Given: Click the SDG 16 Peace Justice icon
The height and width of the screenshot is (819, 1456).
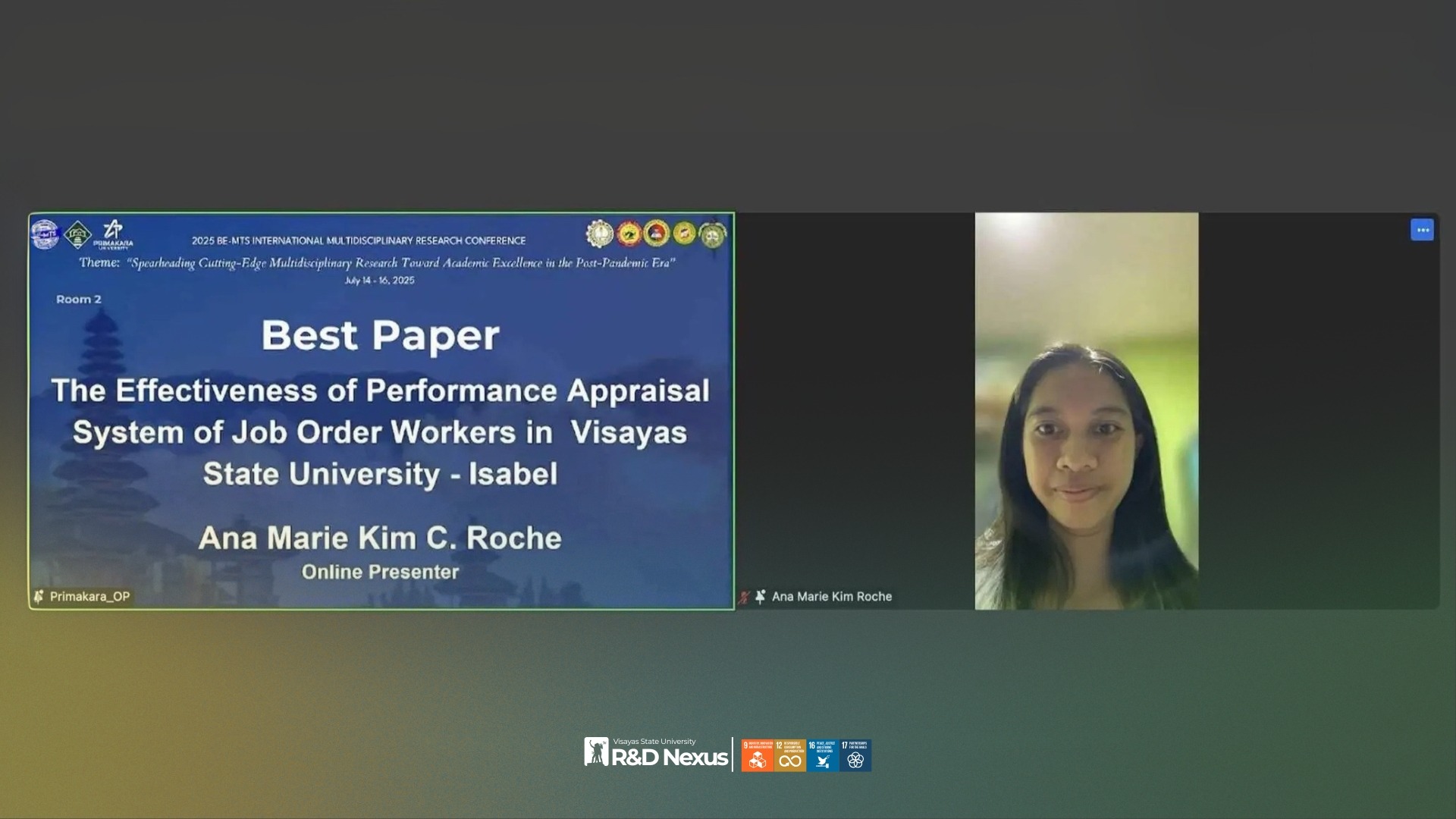Looking at the screenshot, I should [x=823, y=755].
